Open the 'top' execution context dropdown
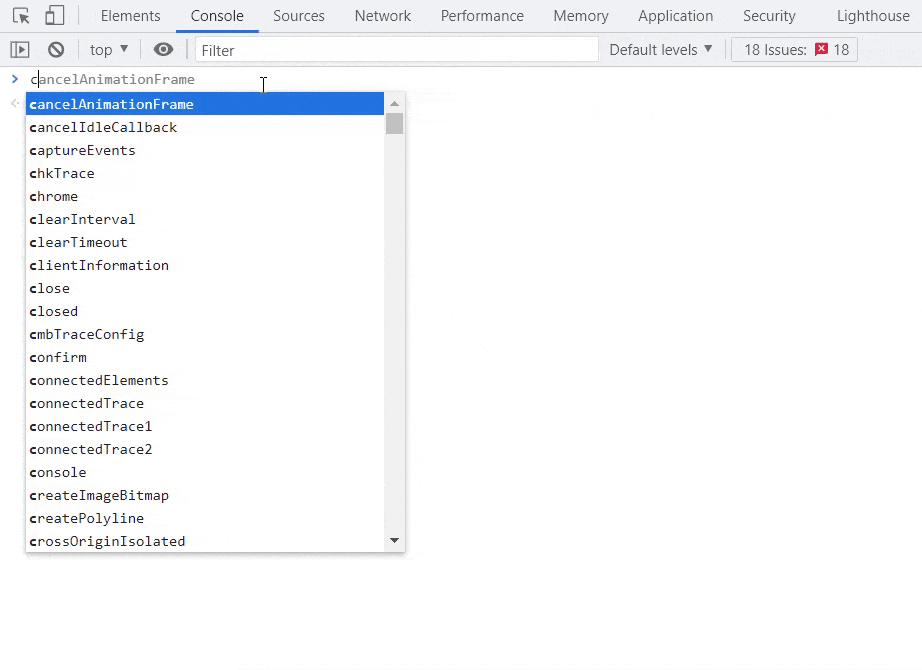922x670 pixels. coord(108,48)
